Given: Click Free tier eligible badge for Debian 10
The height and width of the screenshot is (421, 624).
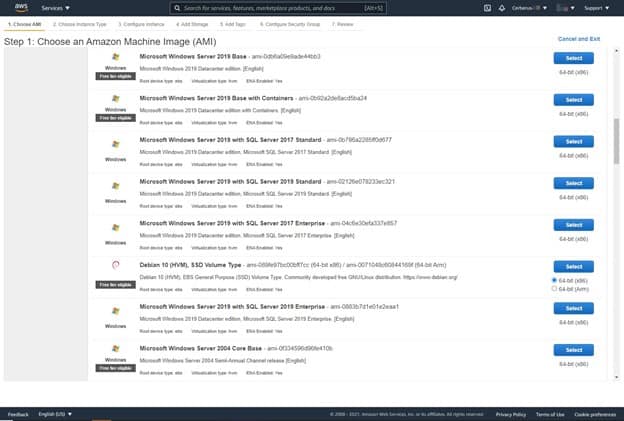Looking at the screenshot, I should pos(115,285).
